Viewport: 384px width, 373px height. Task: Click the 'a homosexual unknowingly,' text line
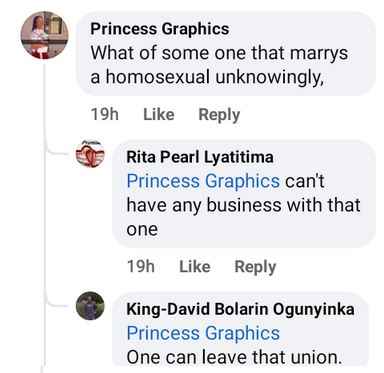(207, 78)
